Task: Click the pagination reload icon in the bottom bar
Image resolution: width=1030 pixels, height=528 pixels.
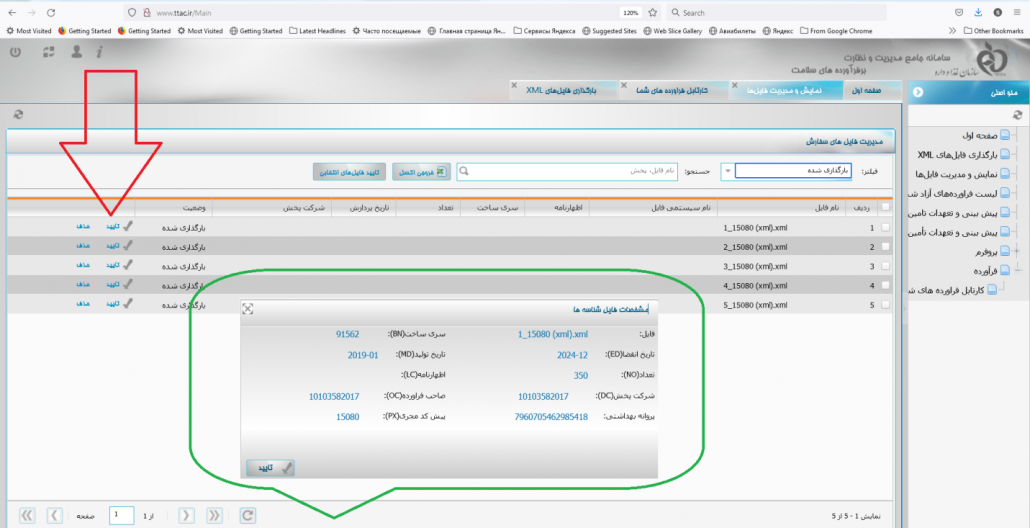Action: point(248,516)
